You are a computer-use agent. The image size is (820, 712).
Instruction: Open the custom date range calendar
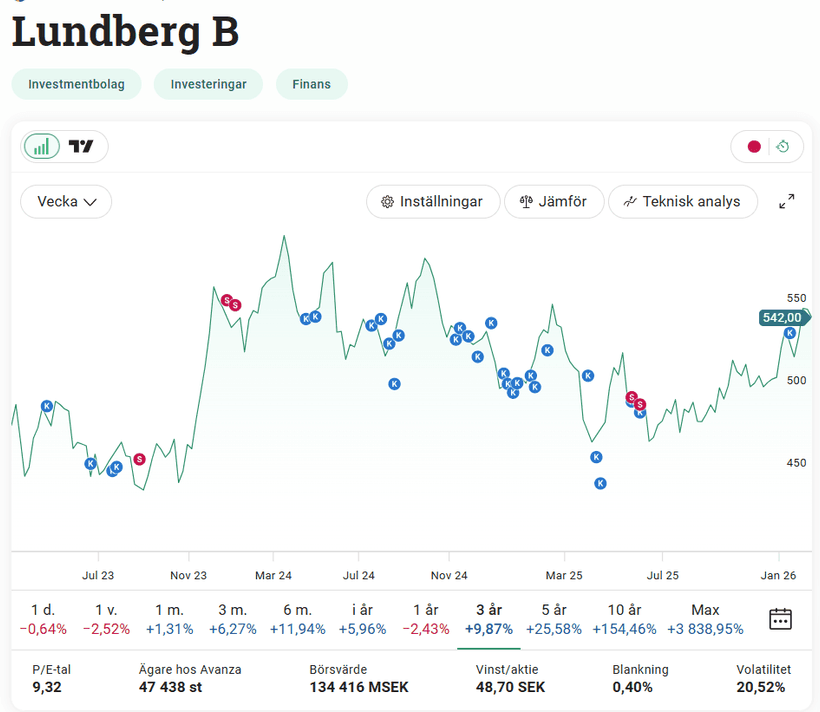tap(780, 619)
